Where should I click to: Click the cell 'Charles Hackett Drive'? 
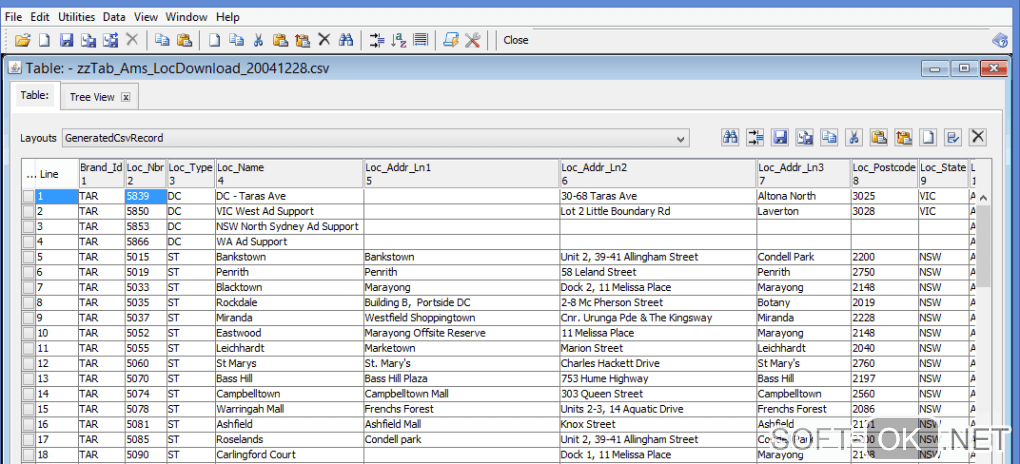pos(658,364)
